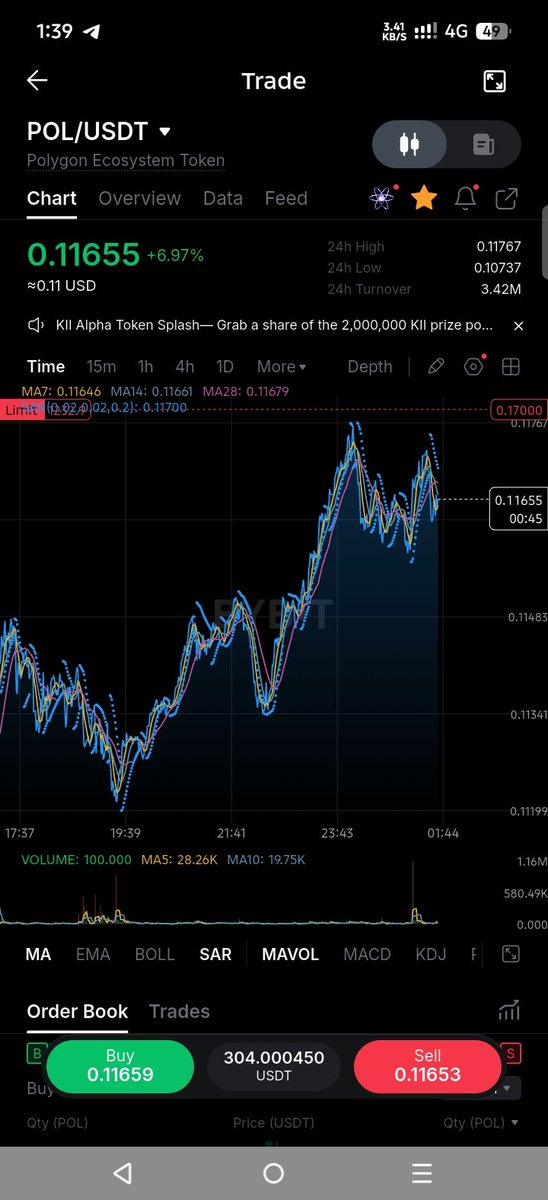Tap the MA28: 0.11679 legend
Image resolution: width=548 pixels, height=1200 pixels.
[x=246, y=392]
